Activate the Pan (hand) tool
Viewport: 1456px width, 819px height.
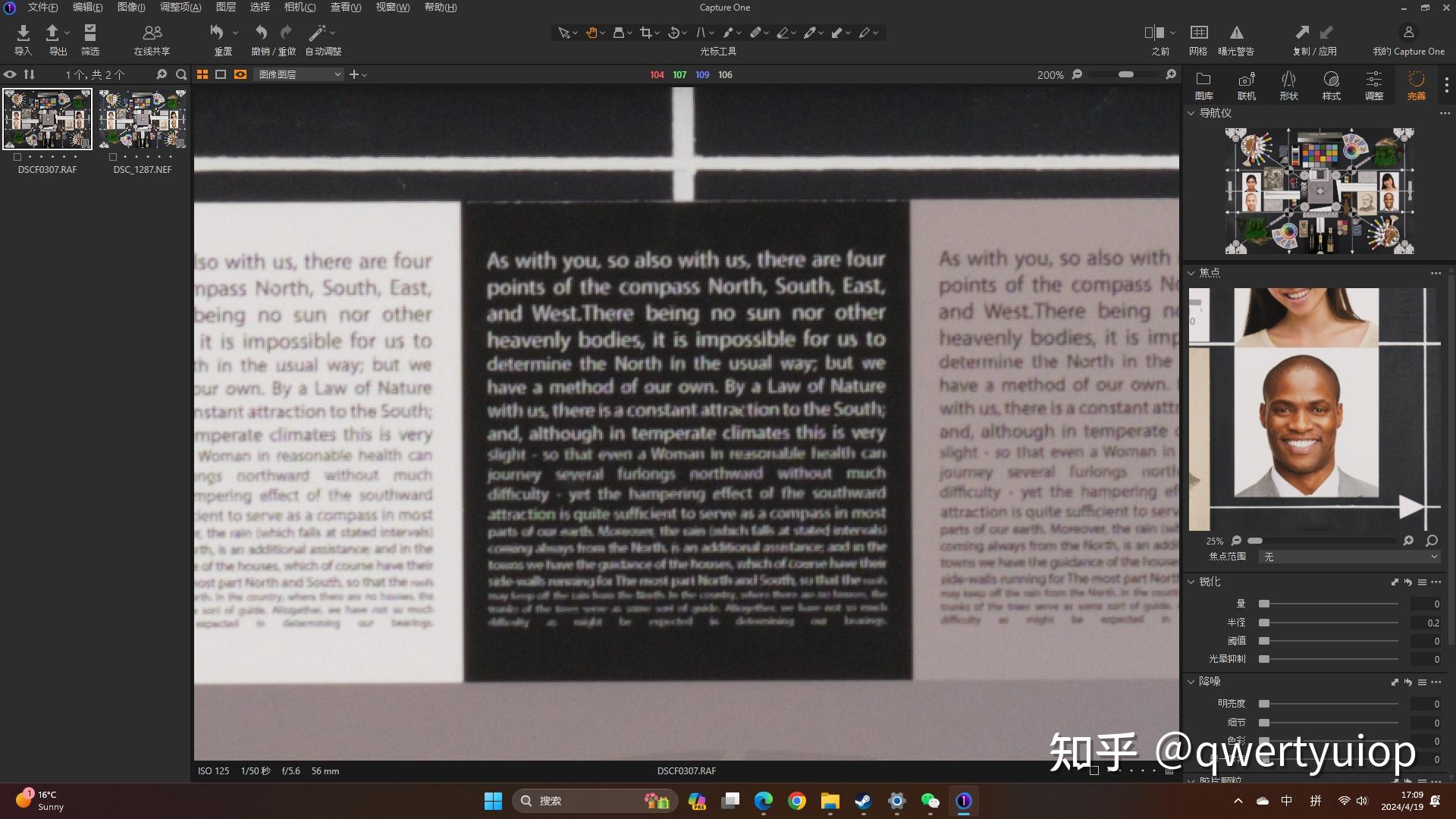592,33
